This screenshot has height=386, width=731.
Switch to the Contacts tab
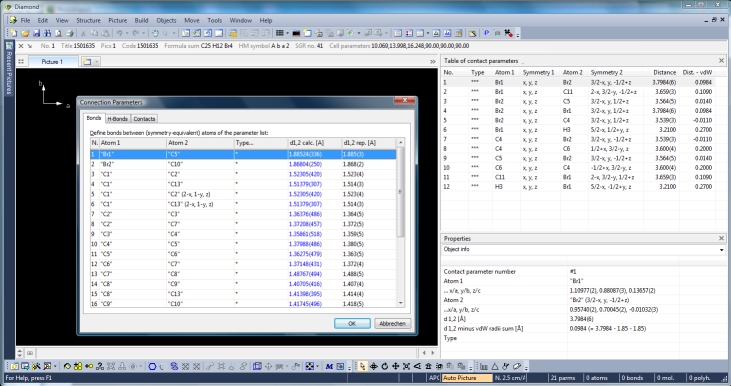coord(144,119)
